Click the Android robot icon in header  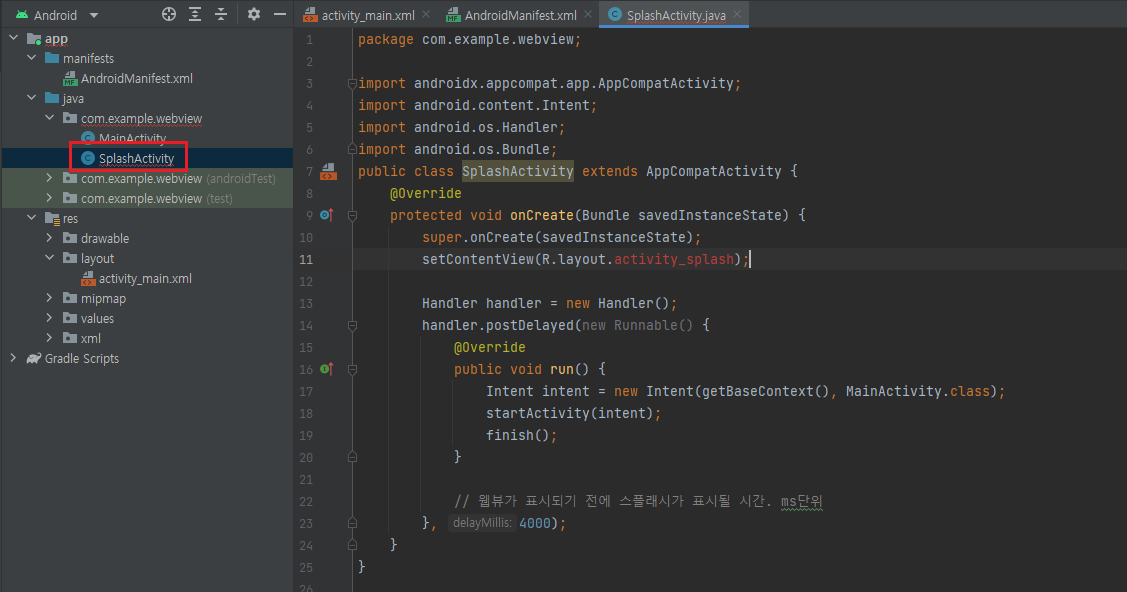point(22,14)
